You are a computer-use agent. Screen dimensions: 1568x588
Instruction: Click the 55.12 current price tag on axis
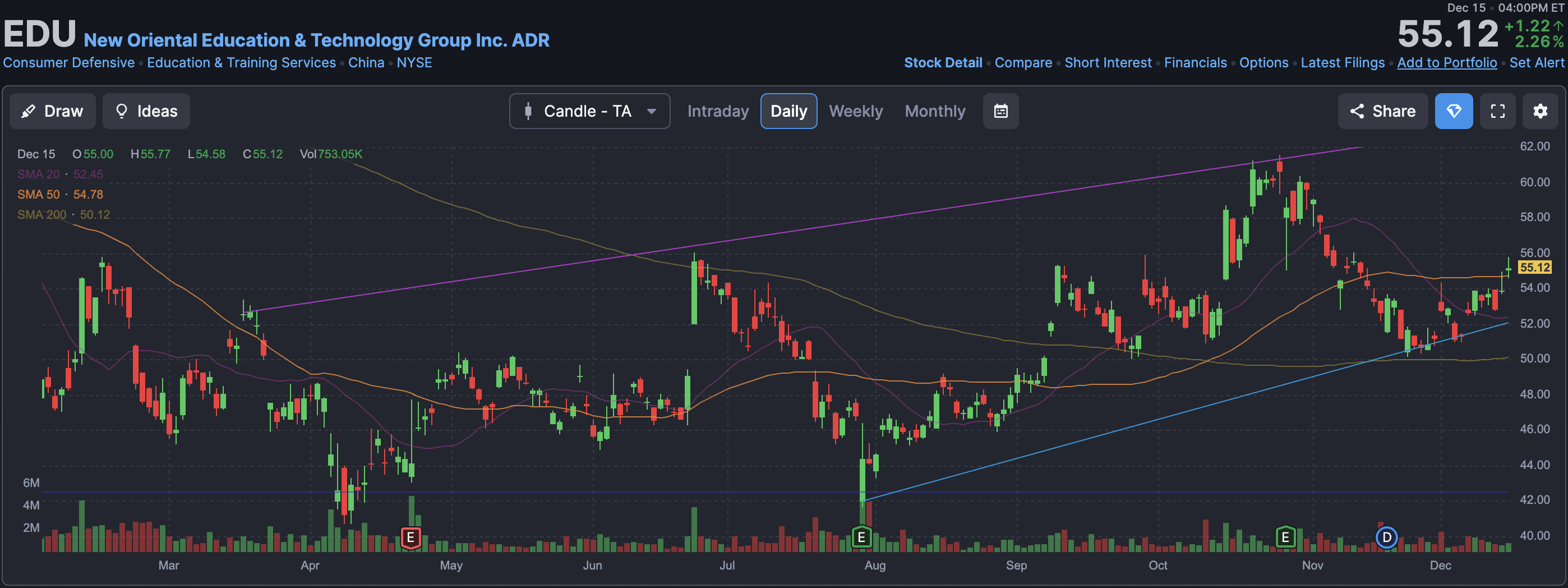coord(1534,267)
